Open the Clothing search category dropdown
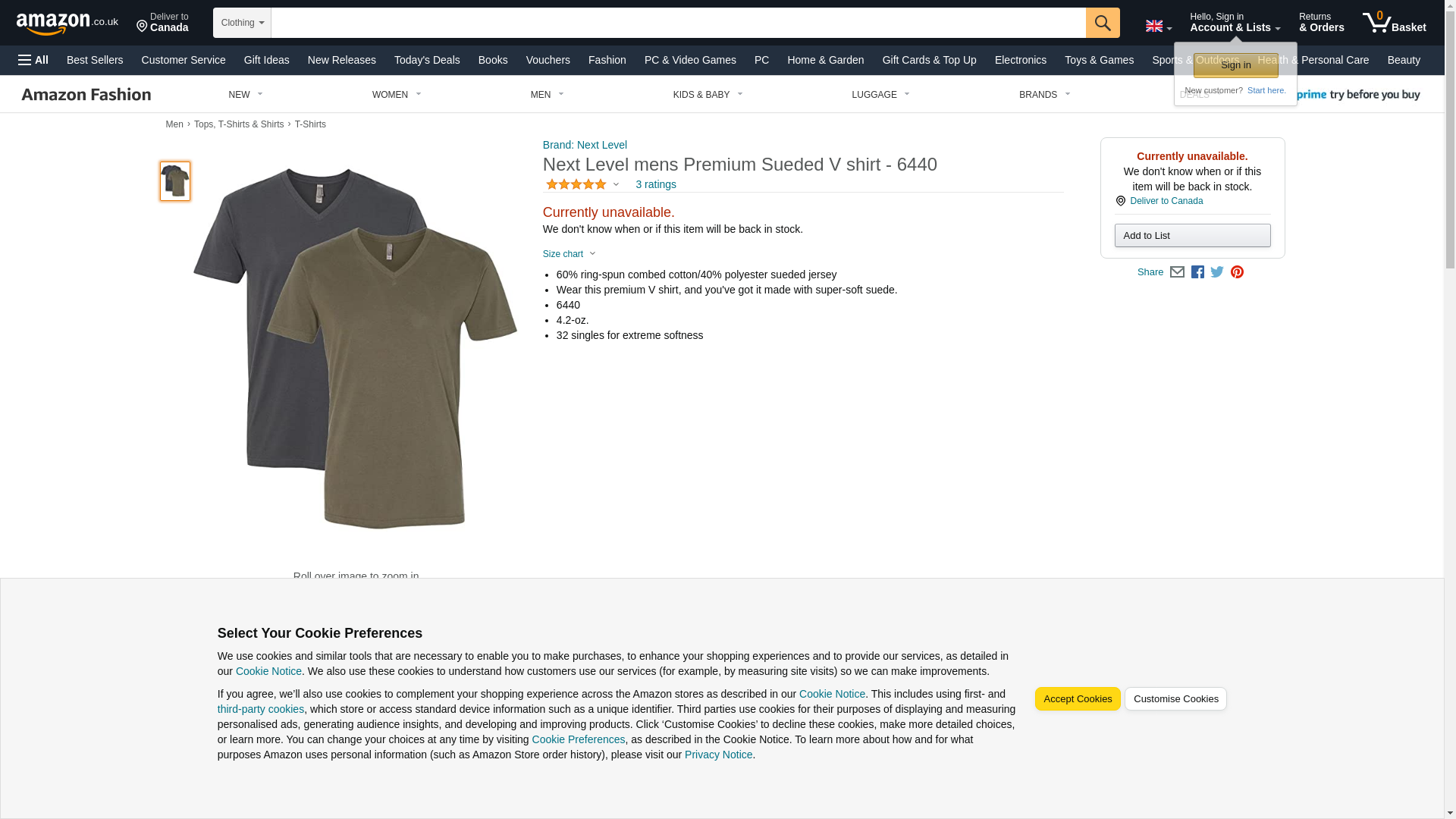Viewport: 1456px width, 819px height. pyautogui.click(x=242, y=23)
